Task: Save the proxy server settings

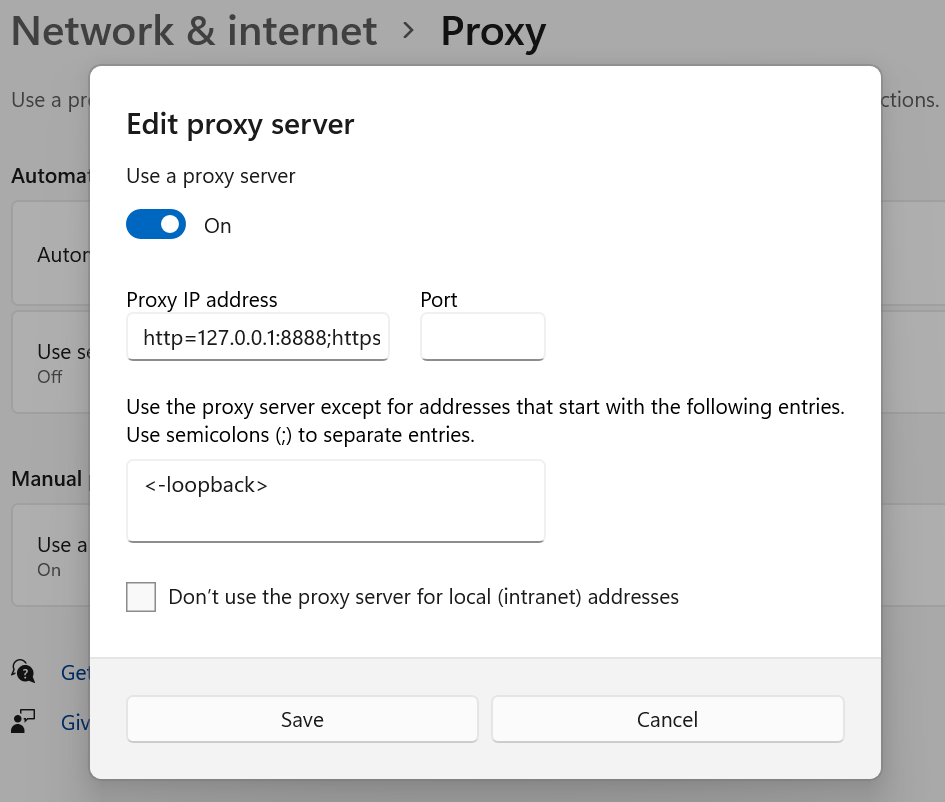Action: pyautogui.click(x=302, y=720)
